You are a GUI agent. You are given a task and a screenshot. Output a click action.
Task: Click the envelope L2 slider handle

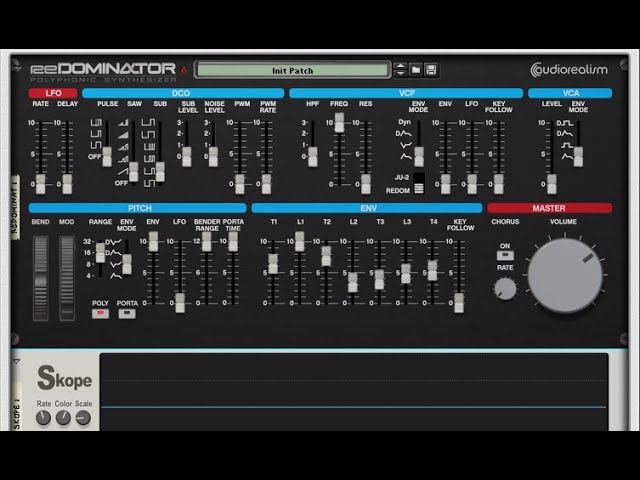353,282
